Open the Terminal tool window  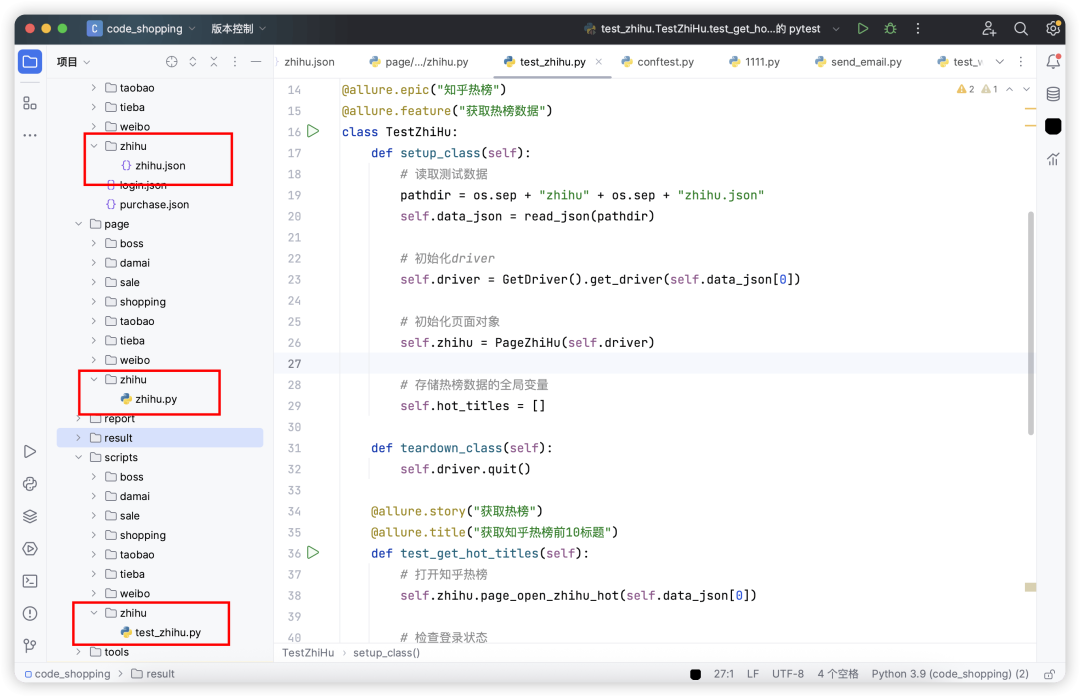point(30,581)
